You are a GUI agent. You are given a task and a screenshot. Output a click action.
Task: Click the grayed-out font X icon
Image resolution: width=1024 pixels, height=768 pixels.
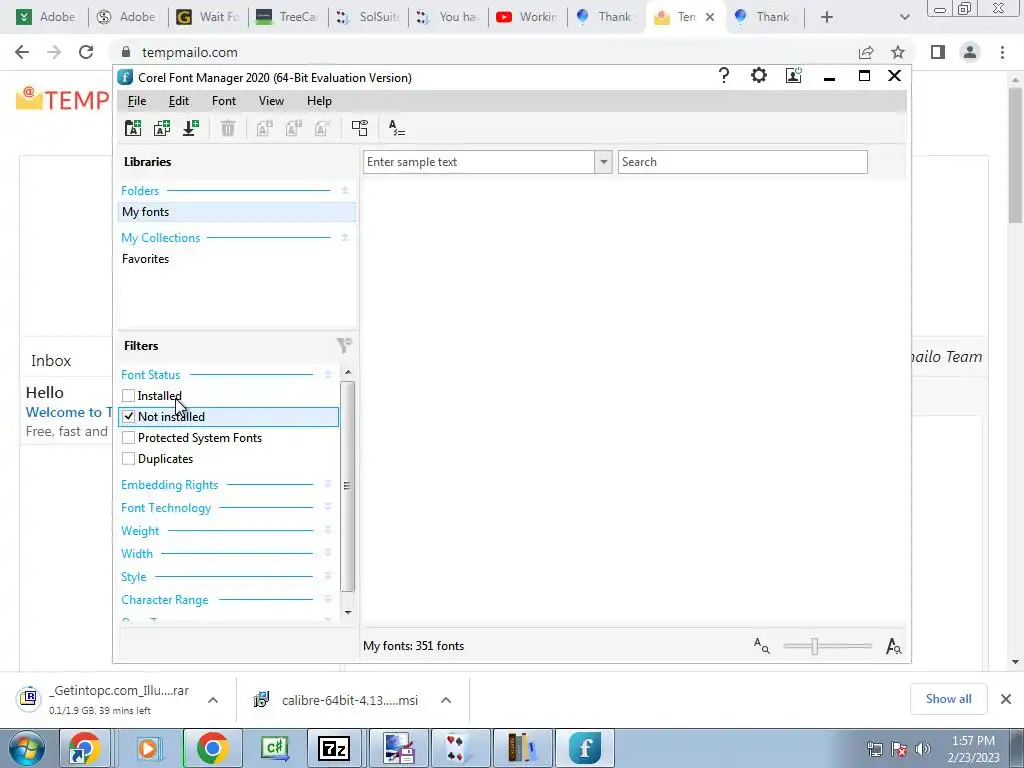(x=323, y=128)
